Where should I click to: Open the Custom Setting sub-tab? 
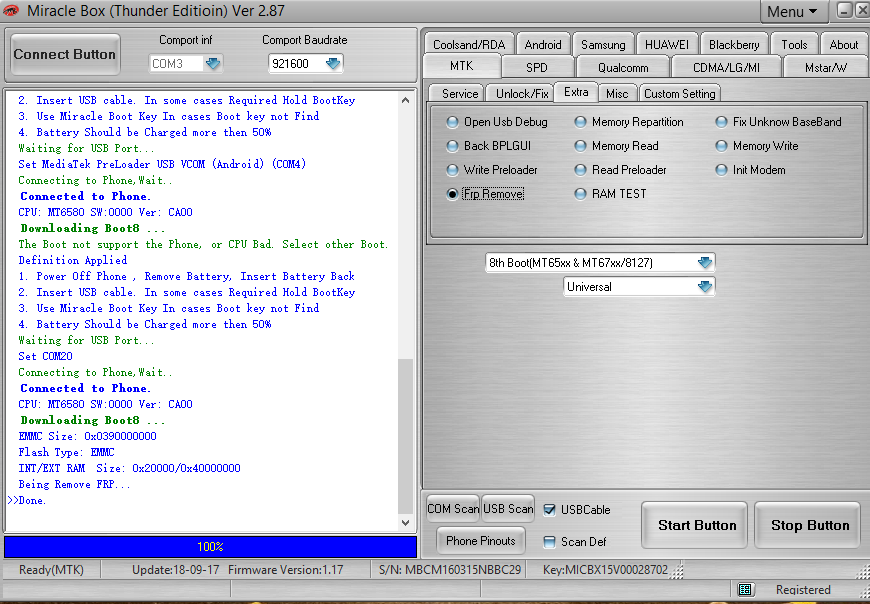[680, 93]
